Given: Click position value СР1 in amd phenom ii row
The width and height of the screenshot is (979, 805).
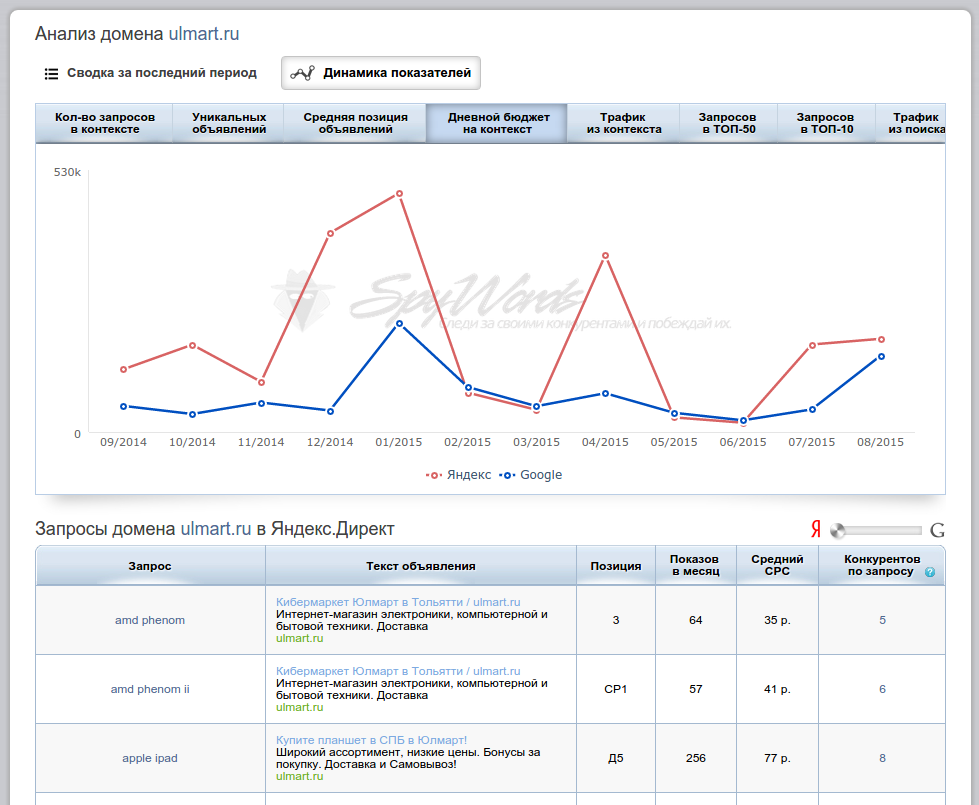Looking at the screenshot, I should [616, 689].
